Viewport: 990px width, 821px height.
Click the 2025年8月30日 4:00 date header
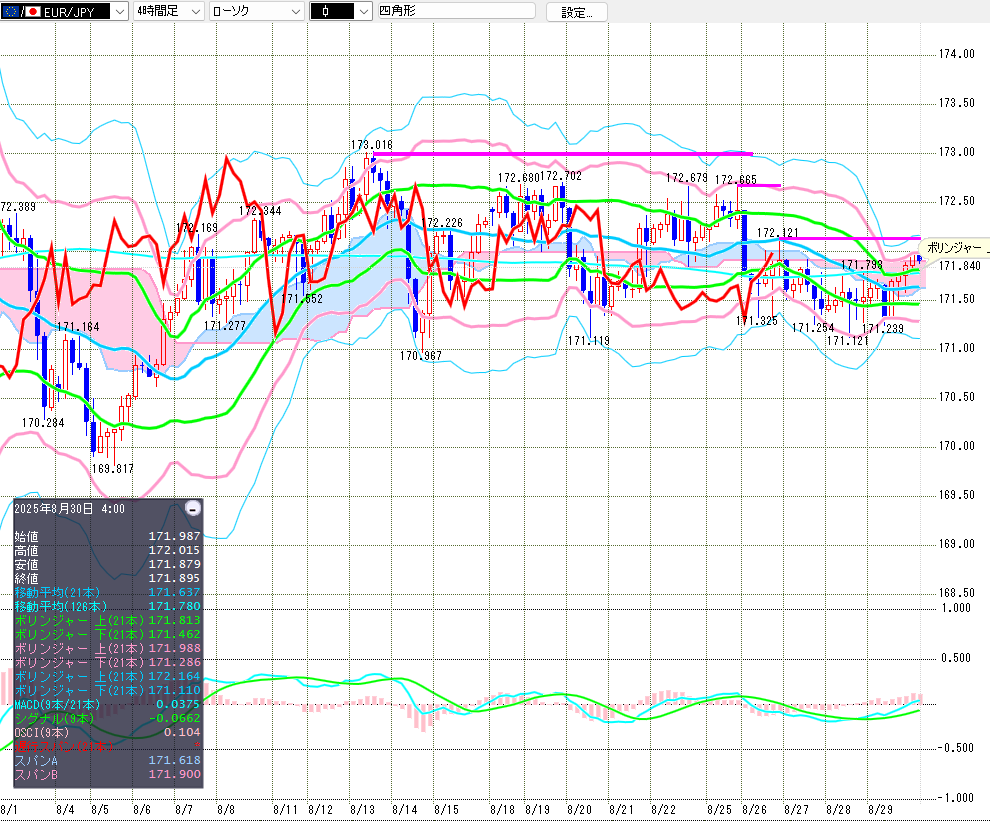69,509
